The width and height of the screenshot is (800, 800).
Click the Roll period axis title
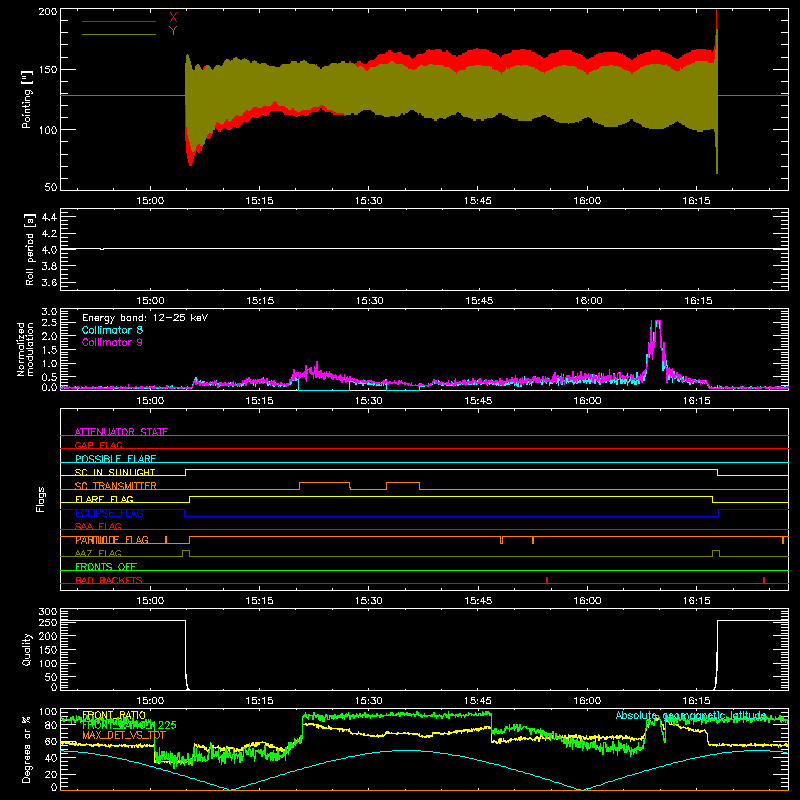coord(30,249)
